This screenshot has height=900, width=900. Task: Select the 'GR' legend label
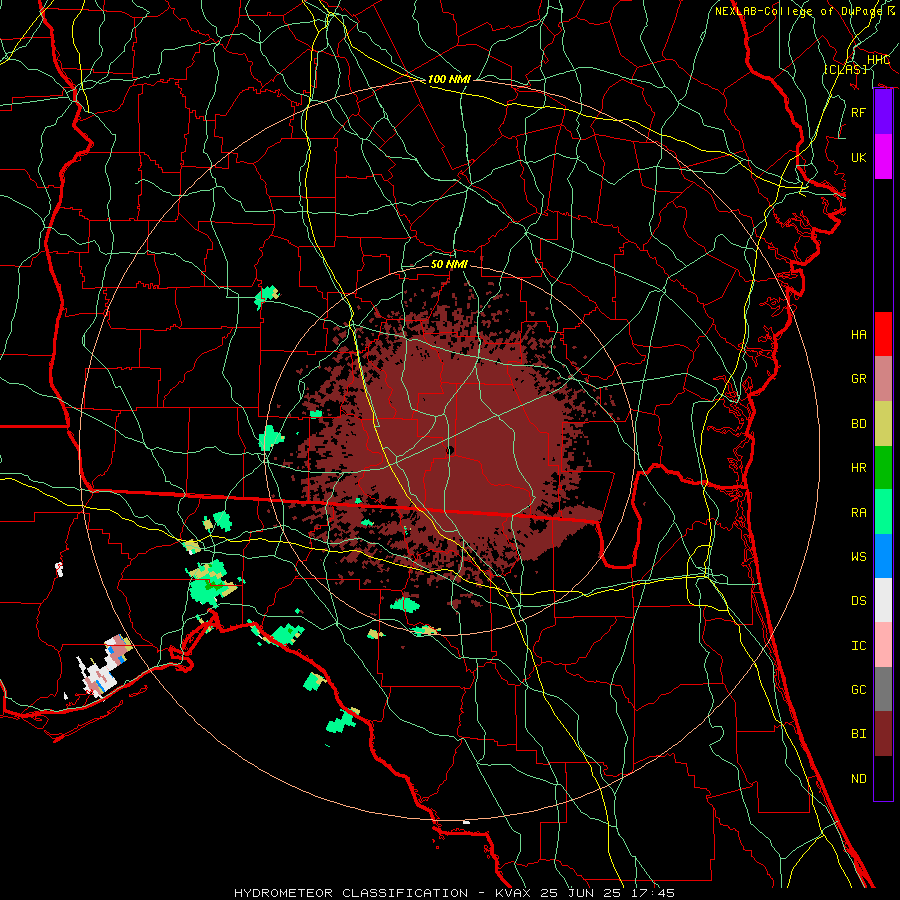point(858,379)
